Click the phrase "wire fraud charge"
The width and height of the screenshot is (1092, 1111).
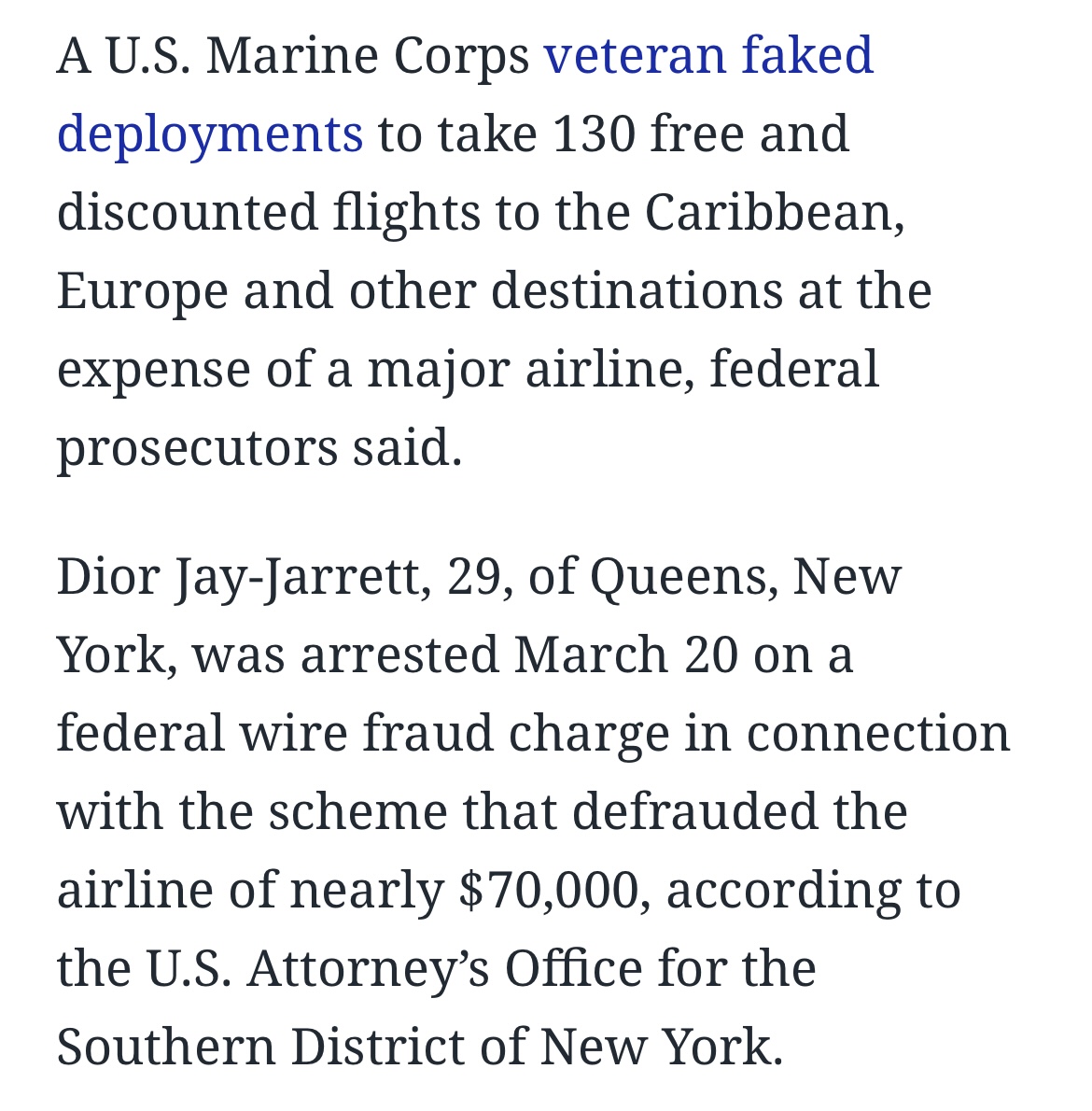coord(454,735)
